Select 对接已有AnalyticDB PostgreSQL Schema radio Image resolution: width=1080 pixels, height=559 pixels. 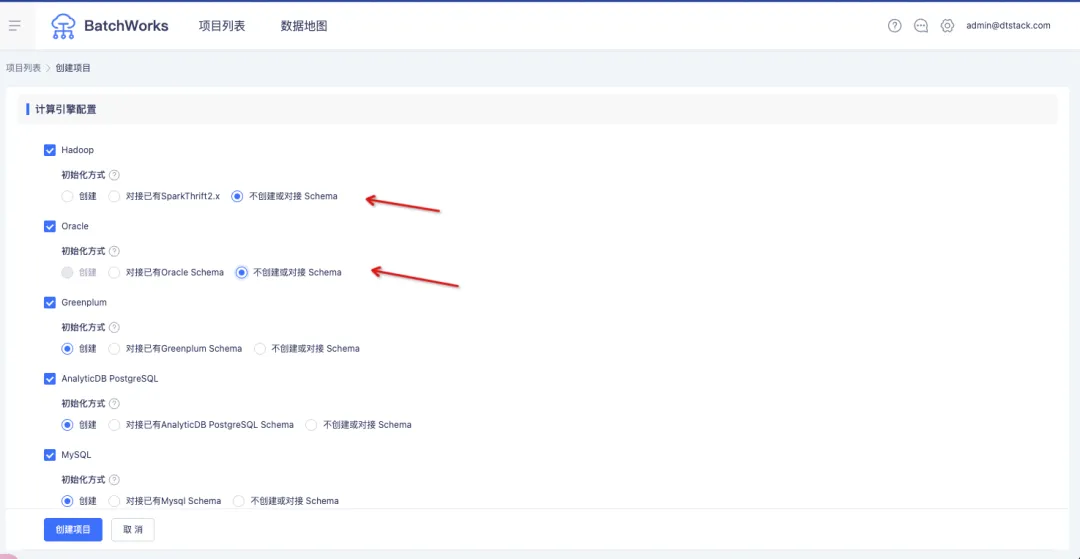coord(114,425)
